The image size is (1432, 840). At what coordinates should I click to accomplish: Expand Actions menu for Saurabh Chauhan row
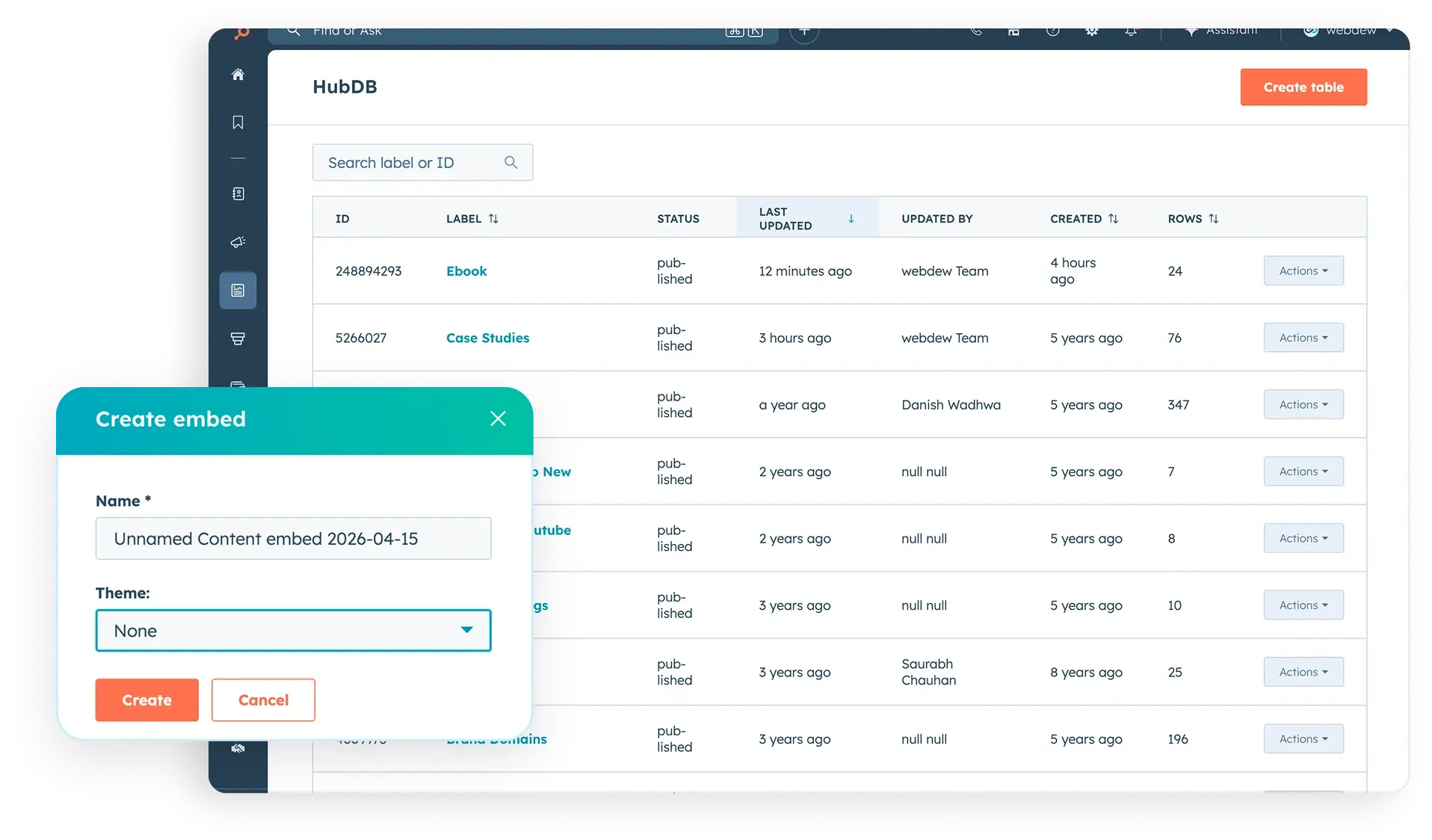coord(1303,673)
